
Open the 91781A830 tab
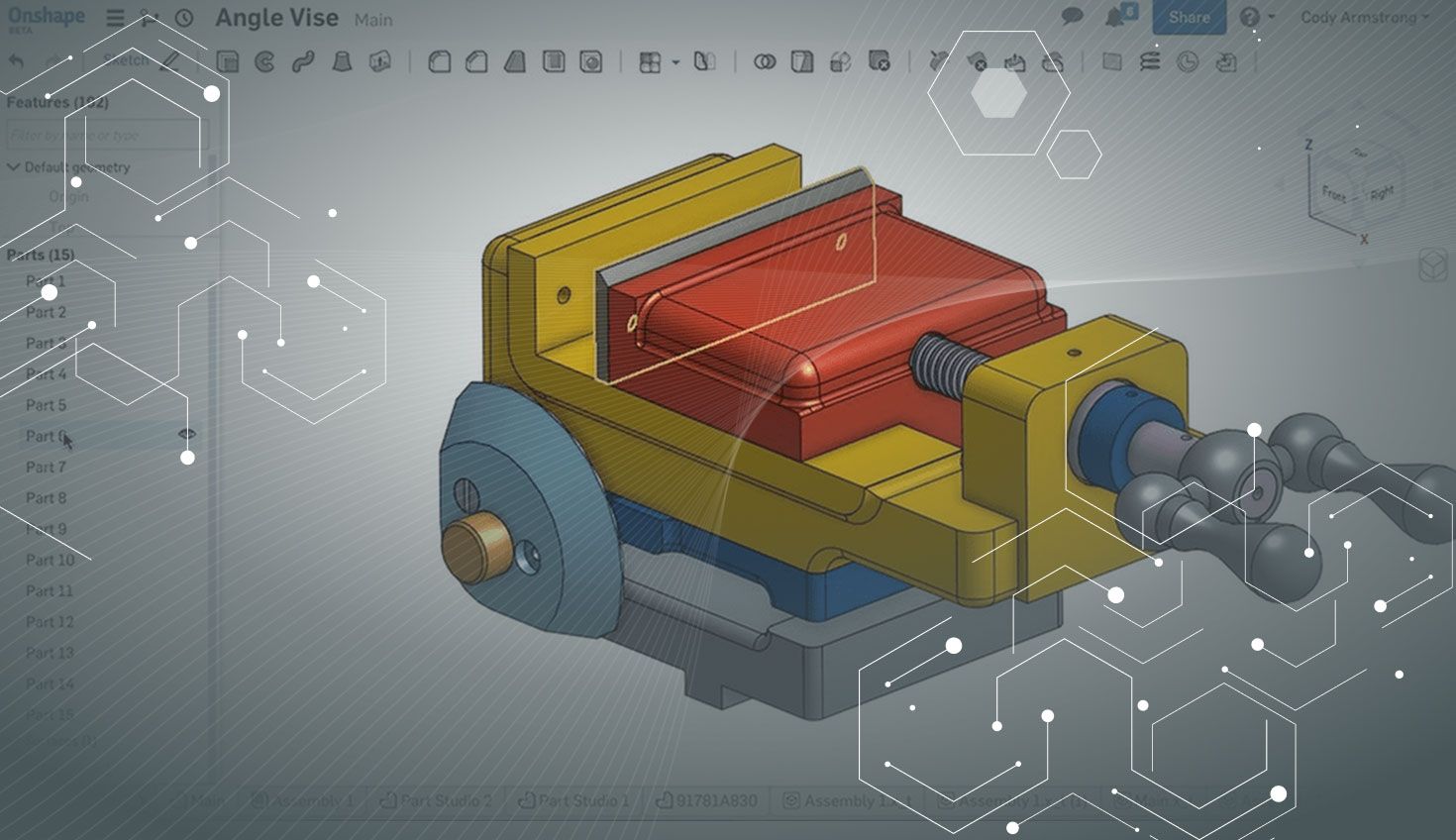coord(708,800)
